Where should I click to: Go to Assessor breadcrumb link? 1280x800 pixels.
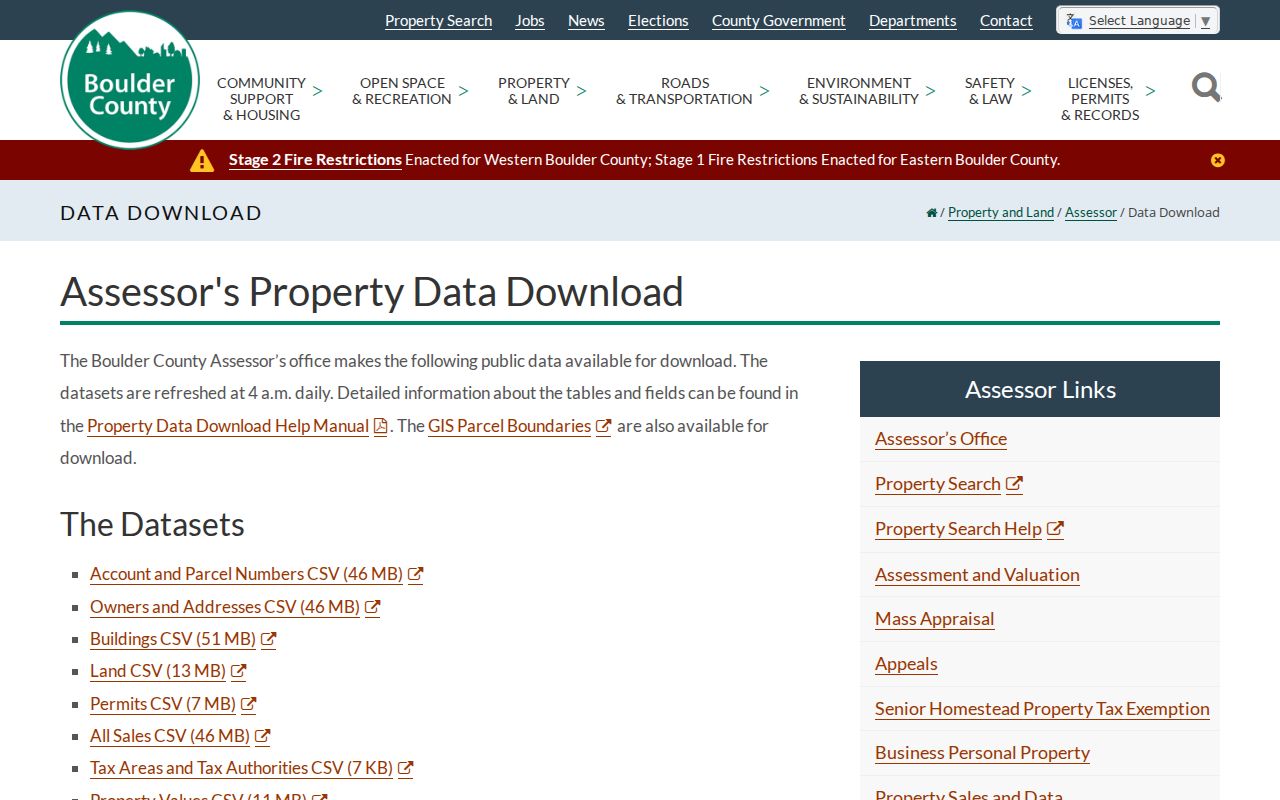coord(1091,213)
